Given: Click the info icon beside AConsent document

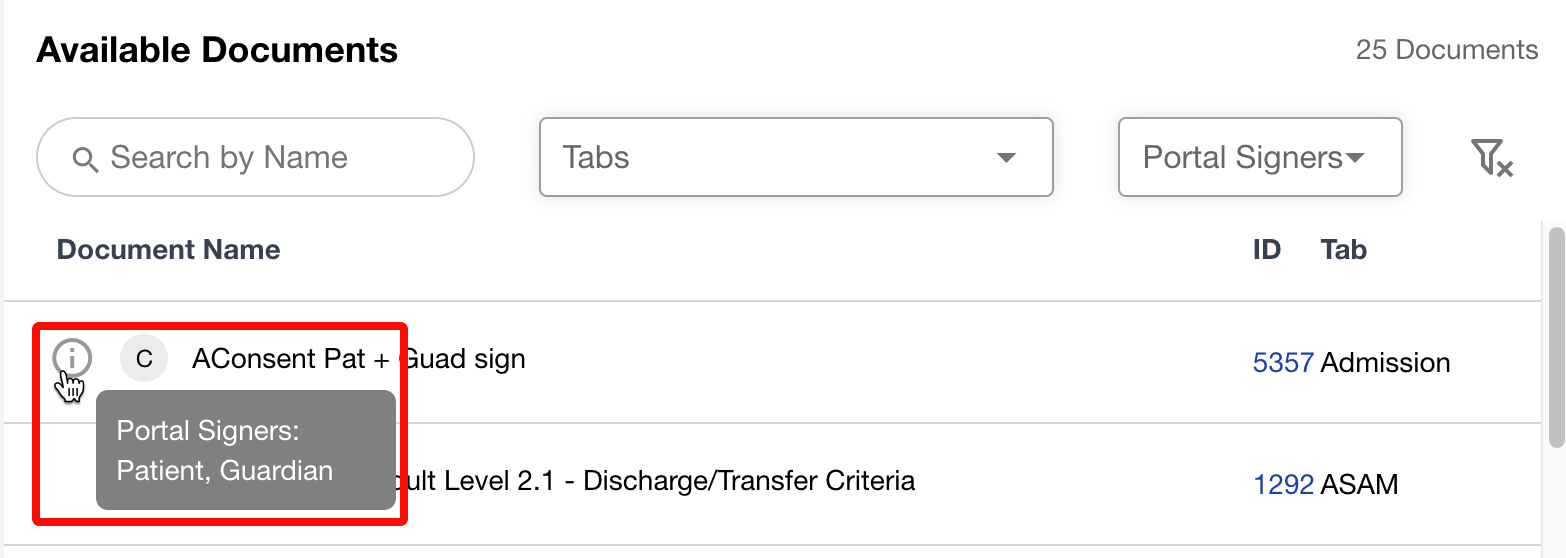Looking at the screenshot, I should point(72,358).
